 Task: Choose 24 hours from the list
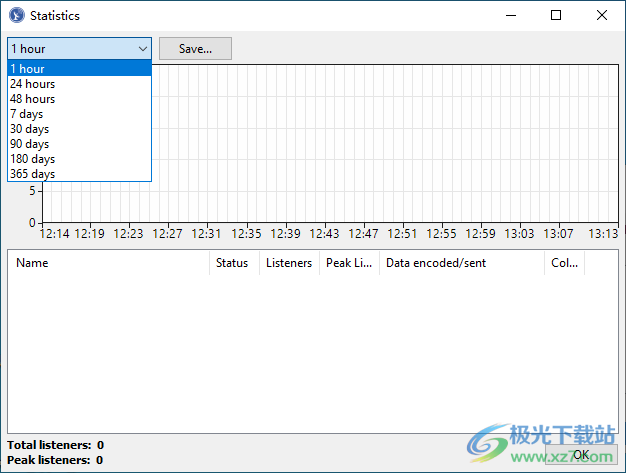tap(33, 84)
